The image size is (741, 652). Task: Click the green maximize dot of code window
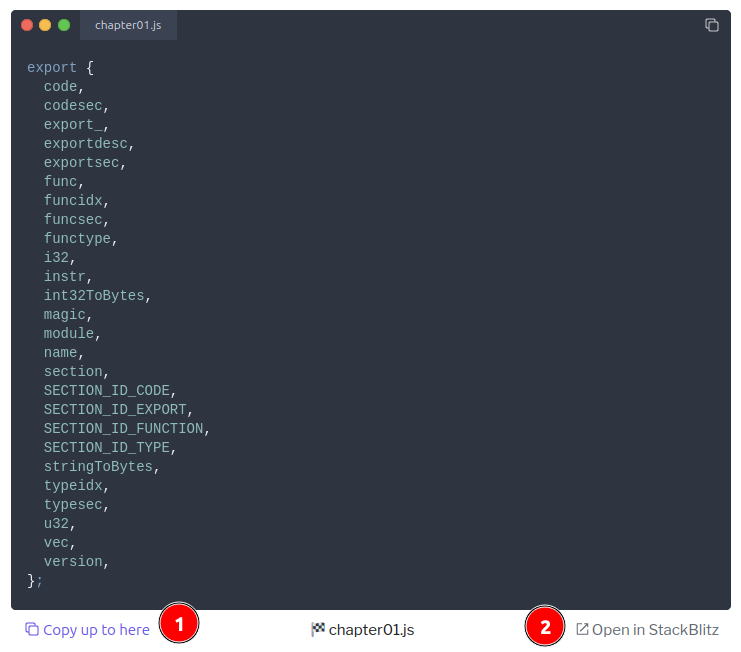click(64, 25)
